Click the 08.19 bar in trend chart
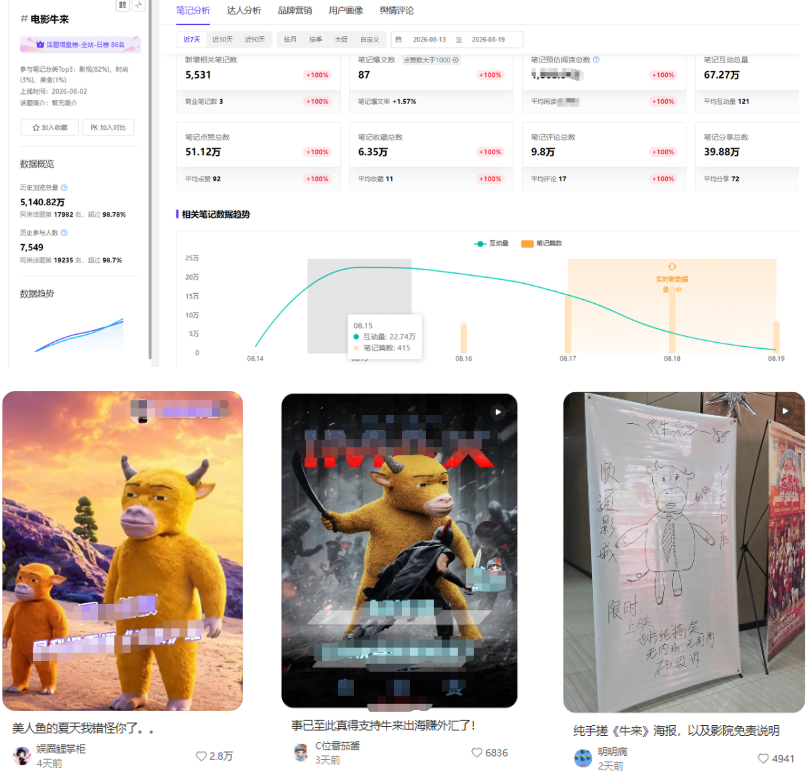 [776, 337]
